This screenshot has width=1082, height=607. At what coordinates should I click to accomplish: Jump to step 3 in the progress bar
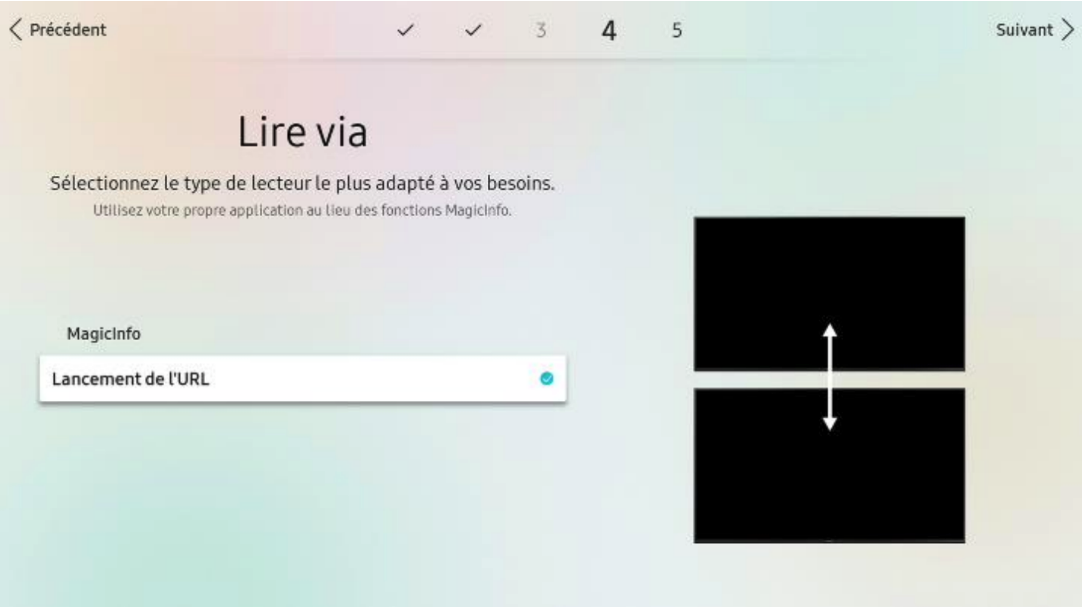tap(540, 30)
